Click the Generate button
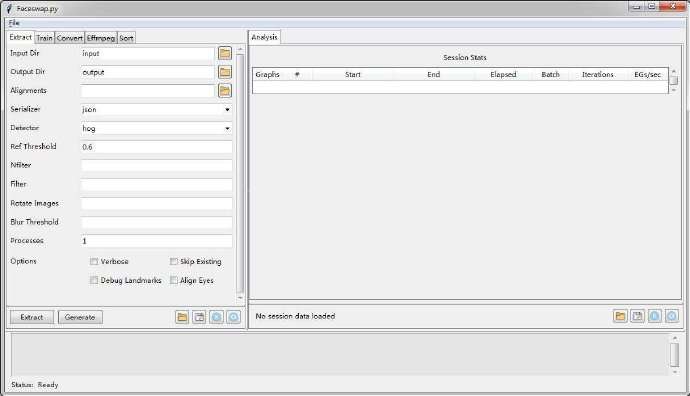The width and height of the screenshot is (690, 396). tap(80, 317)
